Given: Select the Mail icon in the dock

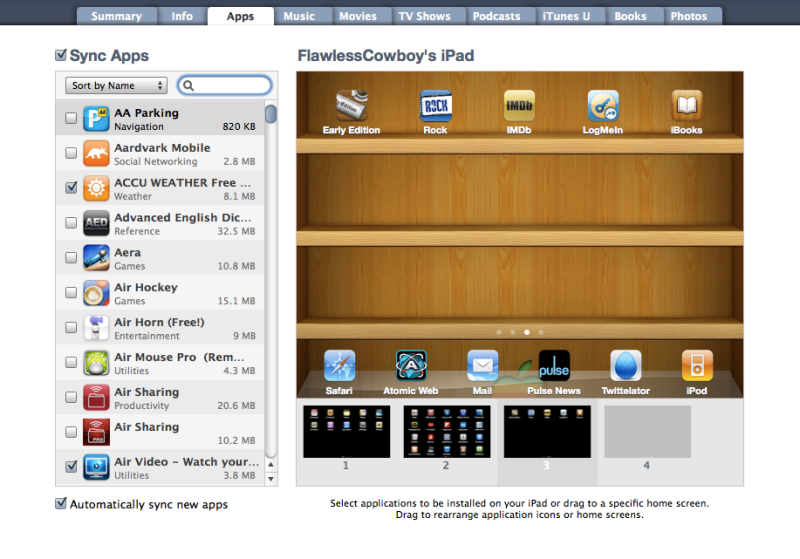Looking at the screenshot, I should (482, 365).
